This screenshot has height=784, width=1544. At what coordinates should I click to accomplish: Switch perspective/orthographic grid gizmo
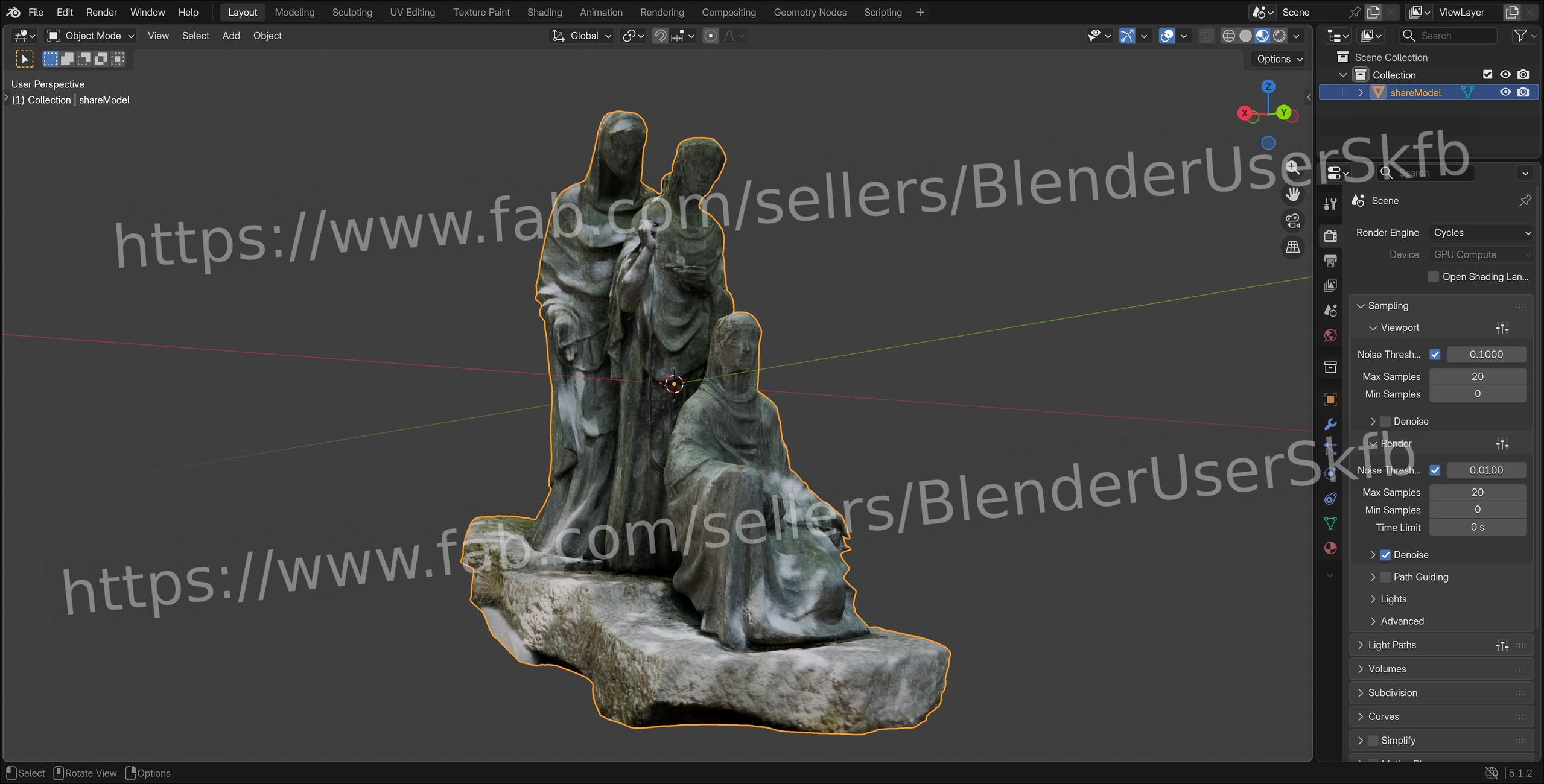[x=1292, y=247]
